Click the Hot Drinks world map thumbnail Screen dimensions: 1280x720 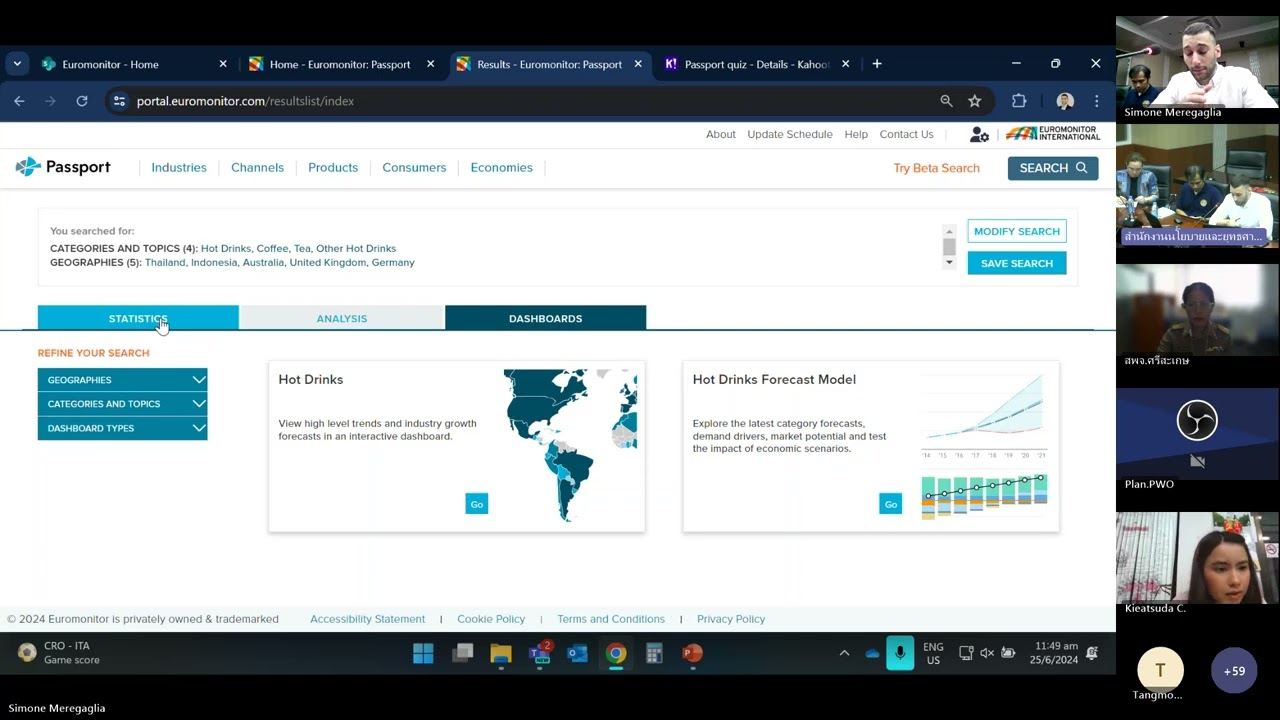coord(570,446)
